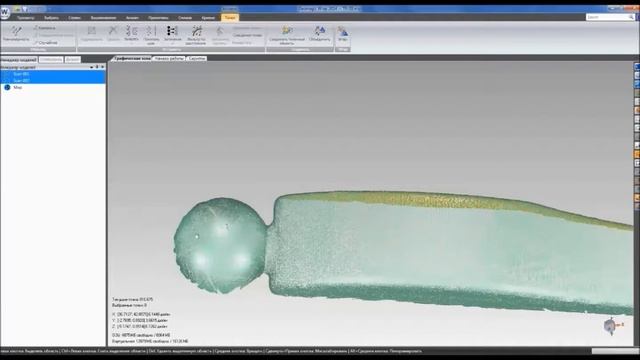This screenshot has width=640, height=360.
Task: Toggle pin on Model Manager panel header
Action: 97,67
